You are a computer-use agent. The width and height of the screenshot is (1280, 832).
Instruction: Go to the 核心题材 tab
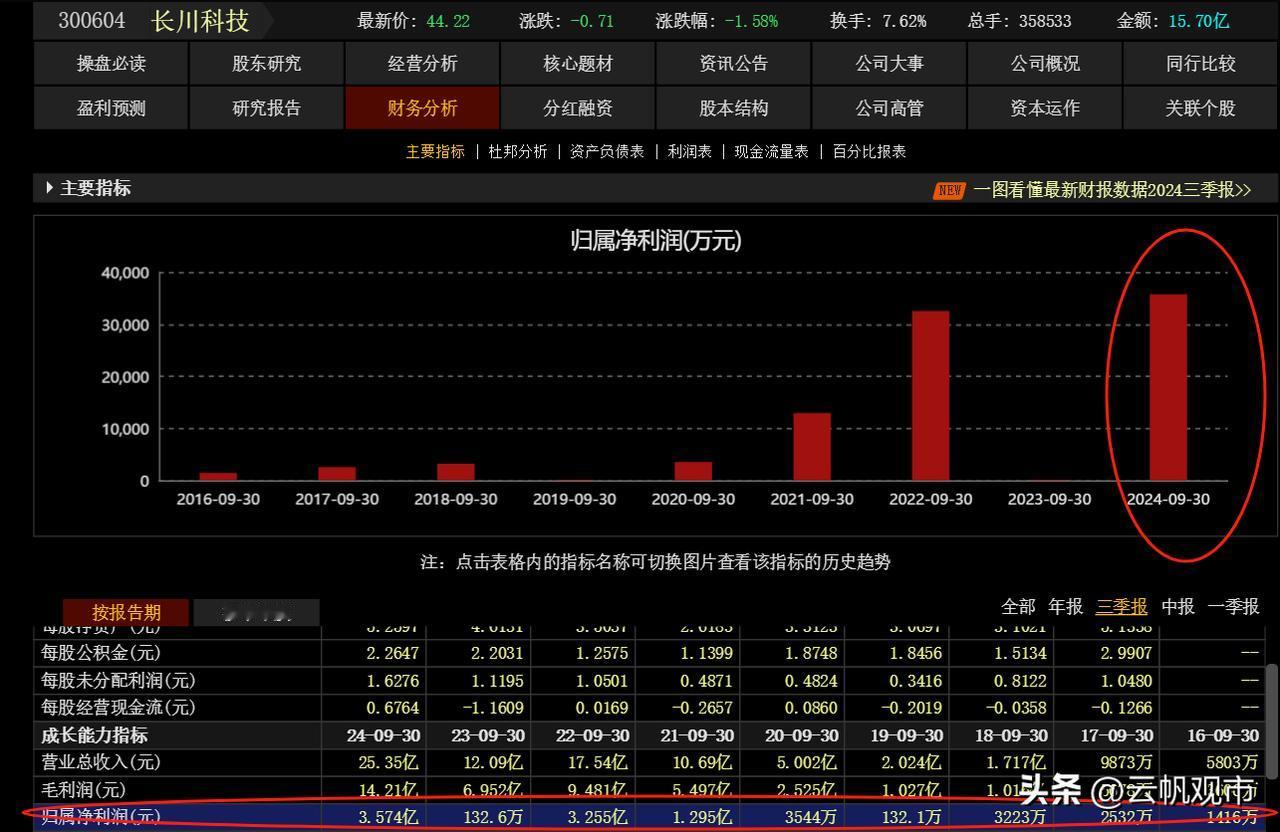click(x=578, y=63)
